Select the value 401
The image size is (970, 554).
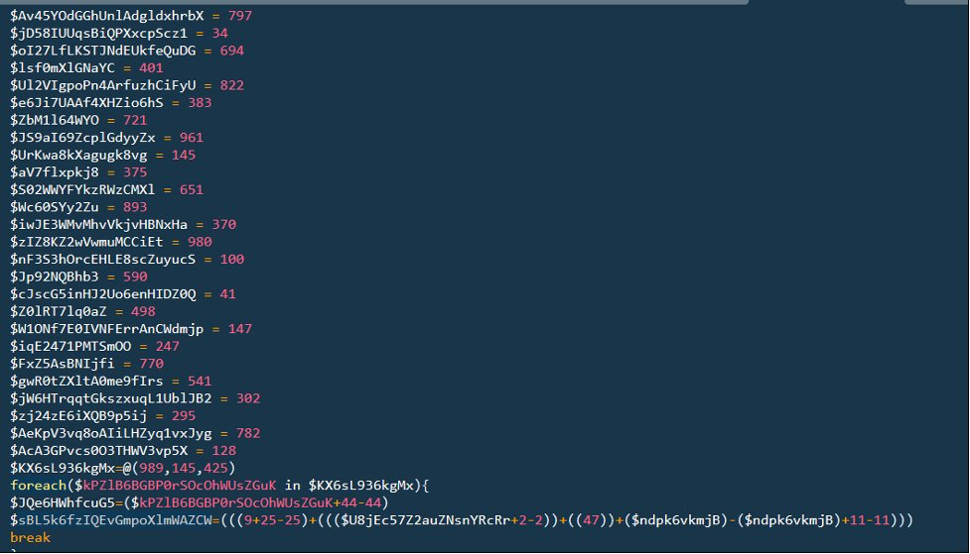151,67
